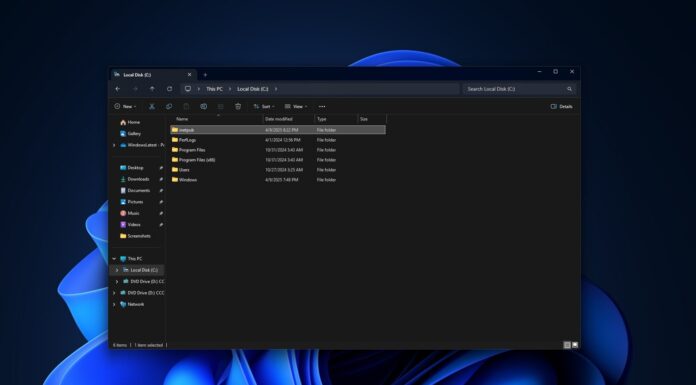Click the Windows folder icon
The width and height of the screenshot is (696, 385).
click(175, 179)
